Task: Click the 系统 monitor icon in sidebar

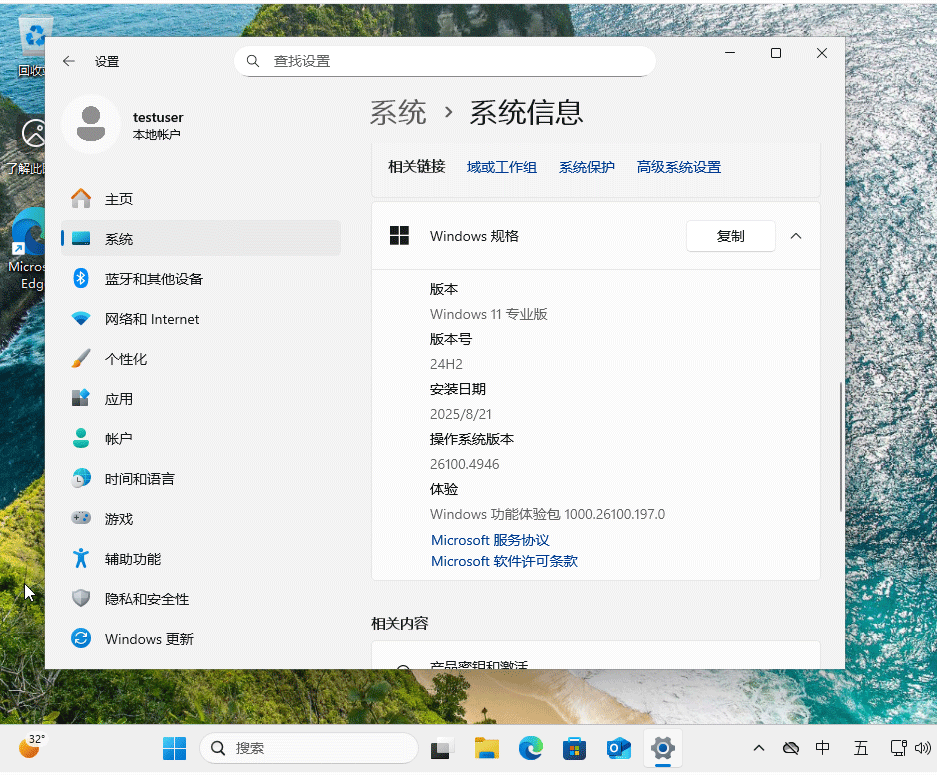Action: tap(81, 238)
